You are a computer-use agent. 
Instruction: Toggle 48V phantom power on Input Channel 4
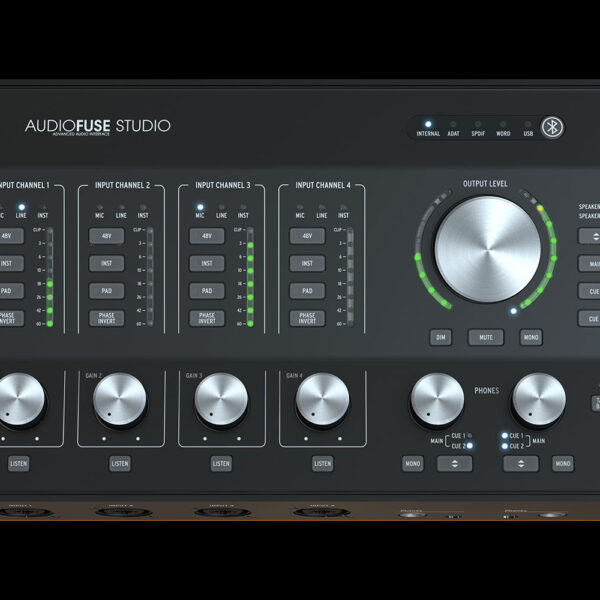[x=307, y=236]
